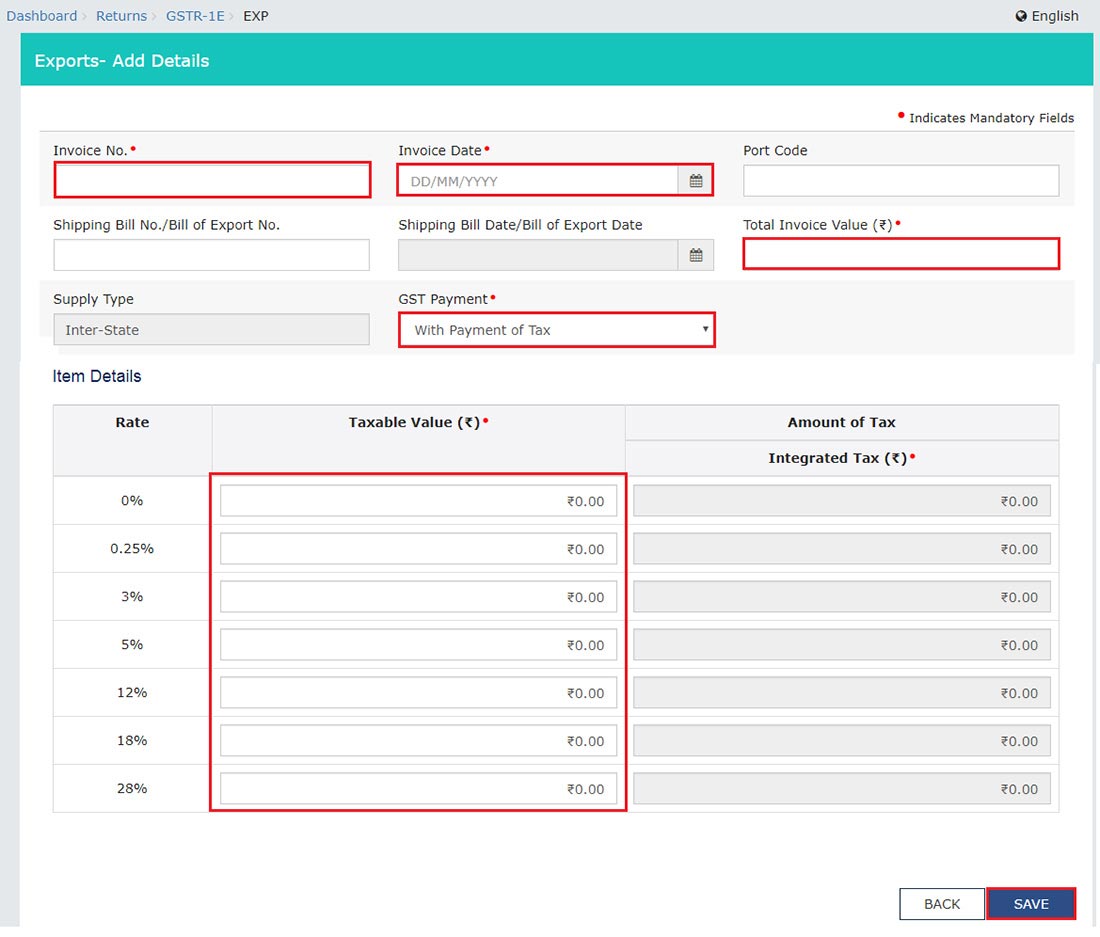Select the Port Code input box

click(901, 181)
